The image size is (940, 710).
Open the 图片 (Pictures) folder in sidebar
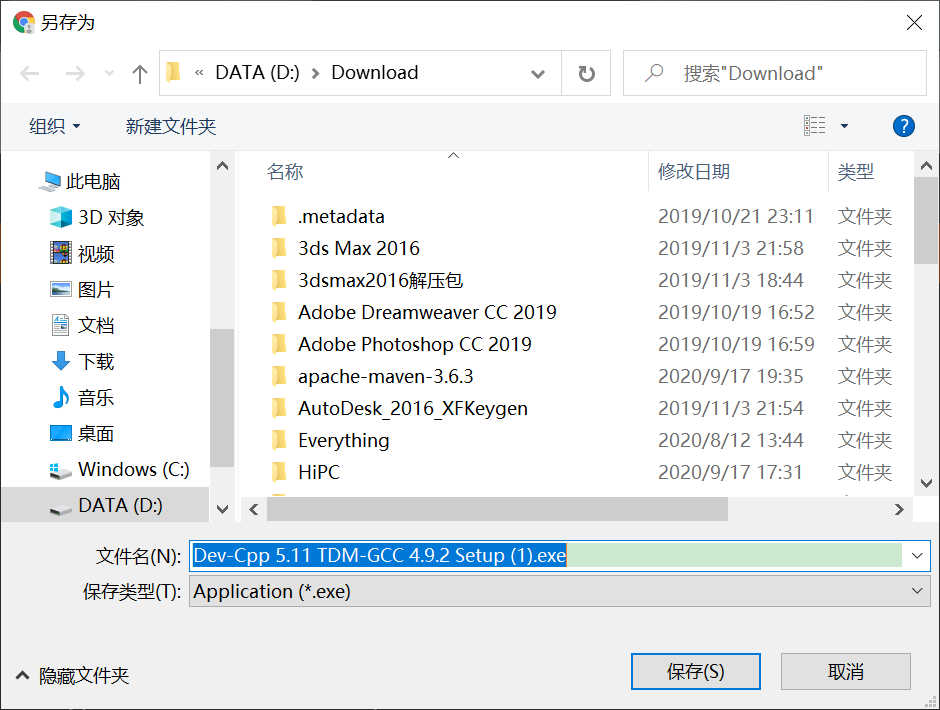pyautogui.click(x=95, y=289)
